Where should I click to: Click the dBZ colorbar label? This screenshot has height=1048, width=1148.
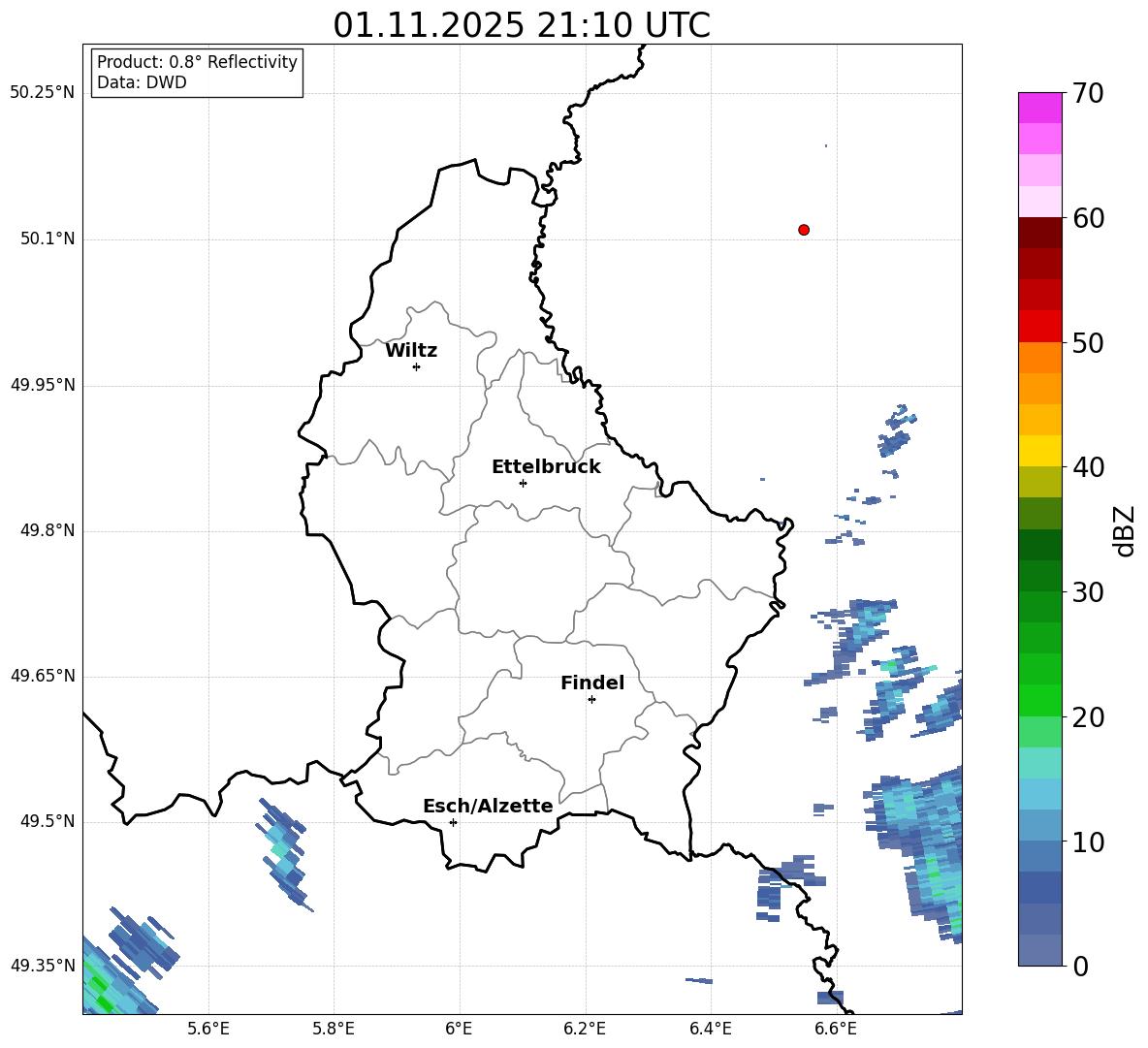tap(1124, 530)
